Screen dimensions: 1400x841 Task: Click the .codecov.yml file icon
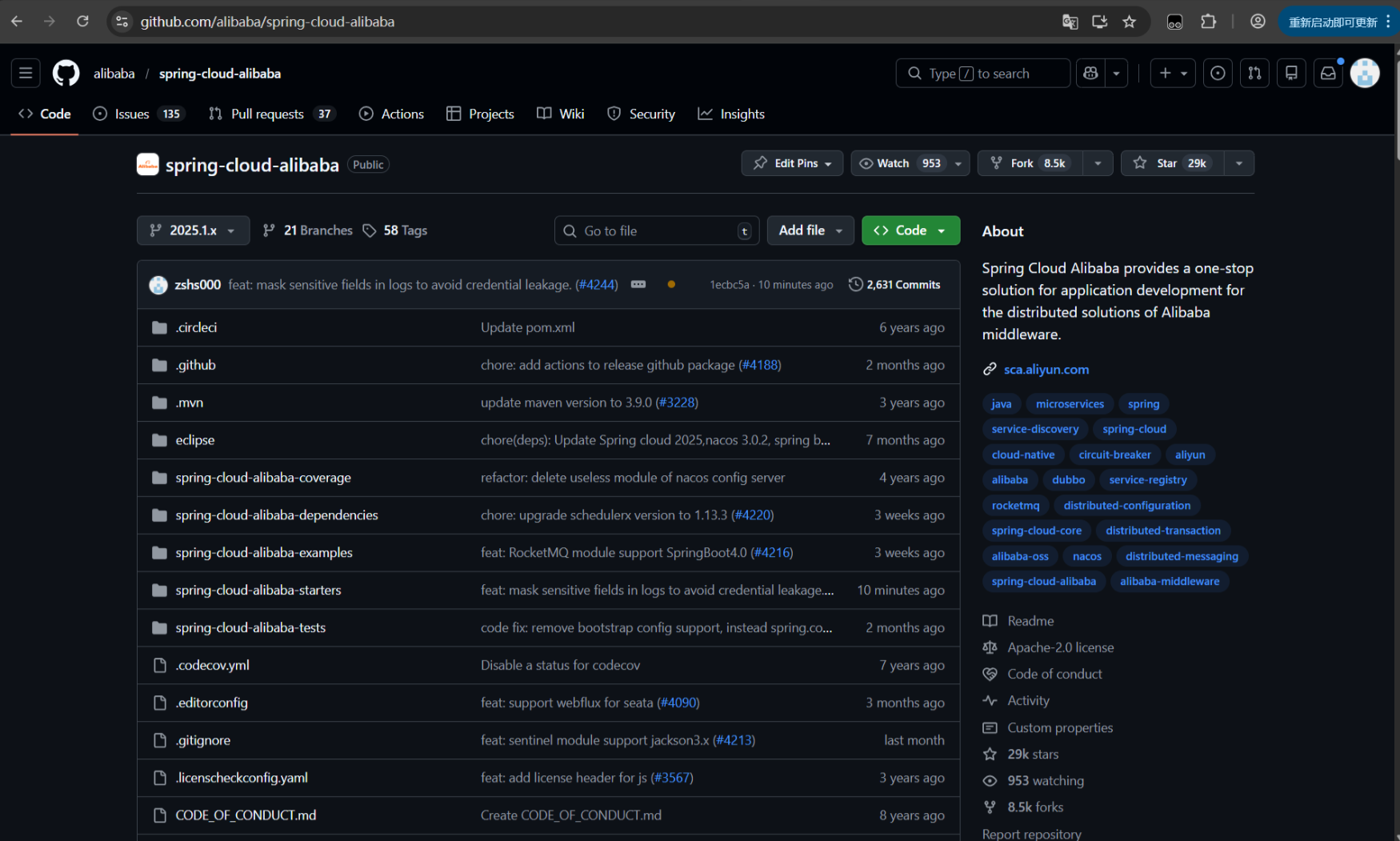coord(160,665)
